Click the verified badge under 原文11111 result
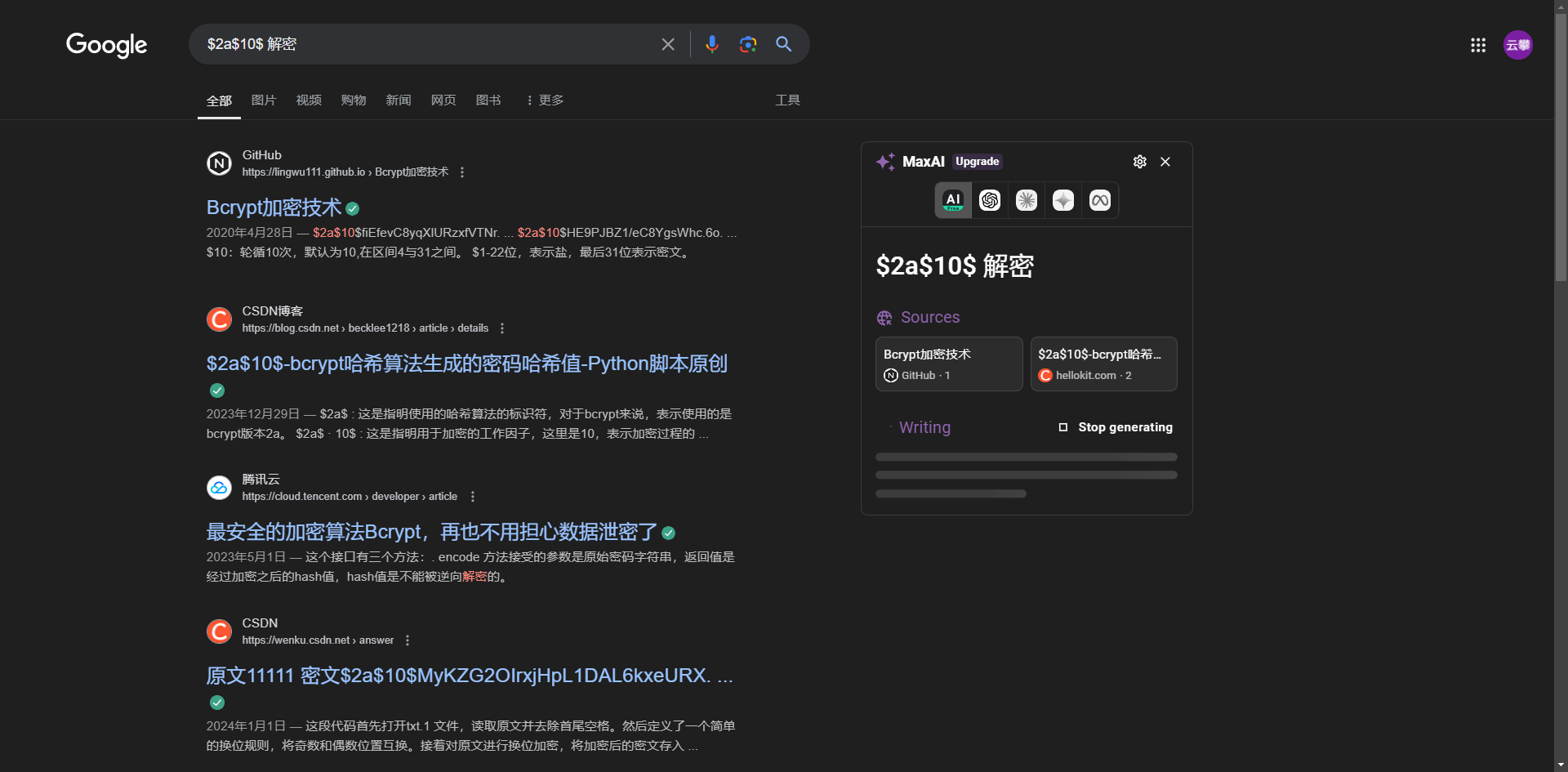Viewport: 1568px width, 772px height. 217,703
